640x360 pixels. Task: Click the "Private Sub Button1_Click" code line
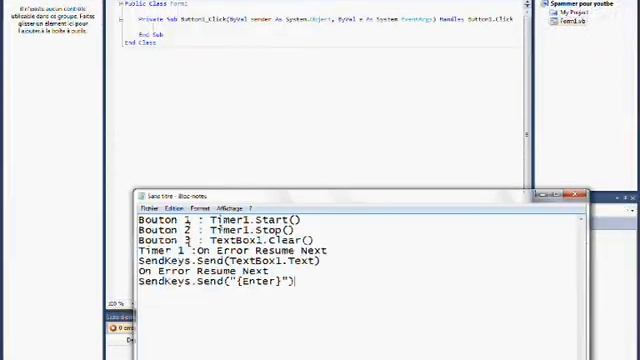click(325, 19)
